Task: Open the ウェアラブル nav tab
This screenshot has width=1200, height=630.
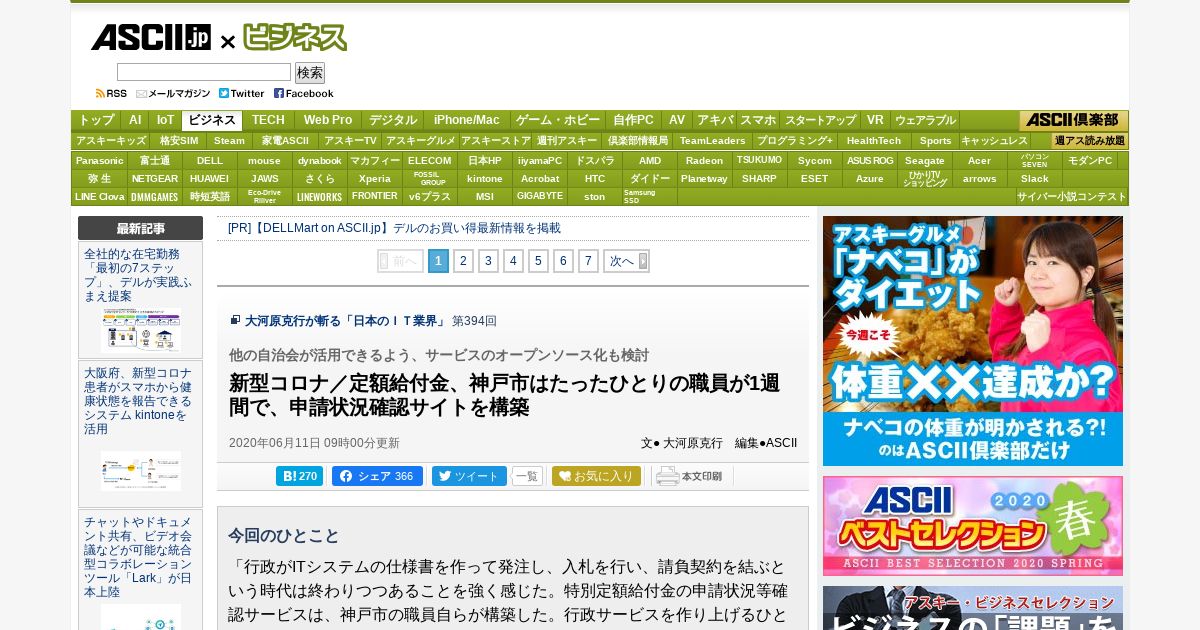Action: pyautogui.click(x=925, y=120)
